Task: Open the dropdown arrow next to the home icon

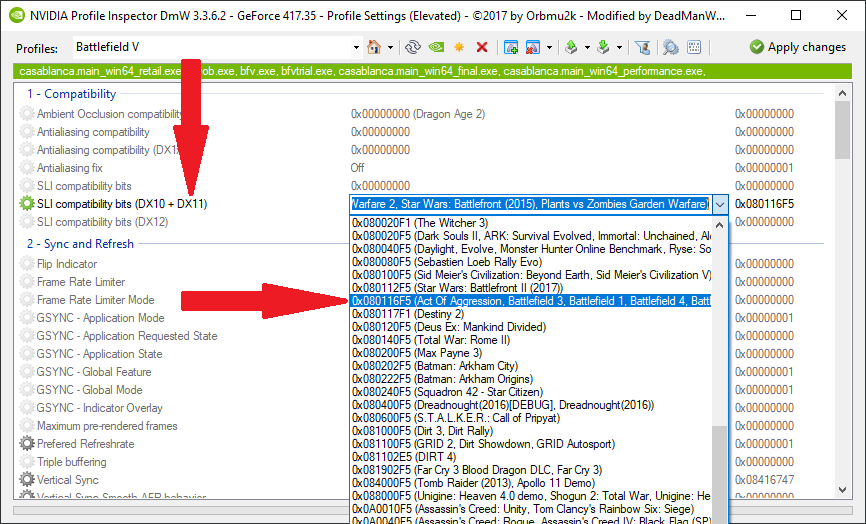Action: click(x=390, y=47)
